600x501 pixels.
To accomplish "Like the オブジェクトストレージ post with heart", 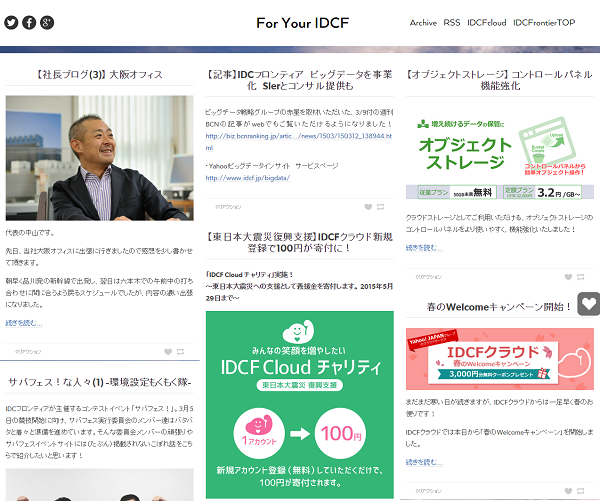I will click(x=568, y=277).
